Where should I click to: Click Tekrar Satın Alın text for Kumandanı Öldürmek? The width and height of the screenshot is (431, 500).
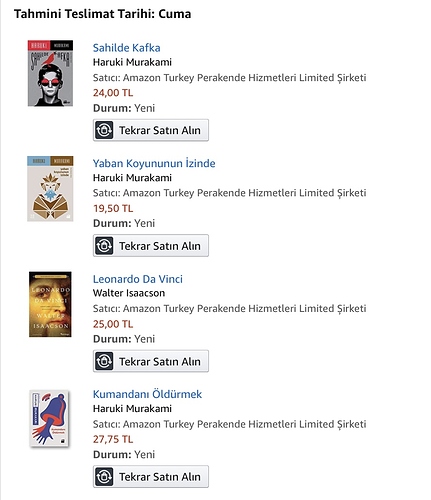(x=160, y=477)
